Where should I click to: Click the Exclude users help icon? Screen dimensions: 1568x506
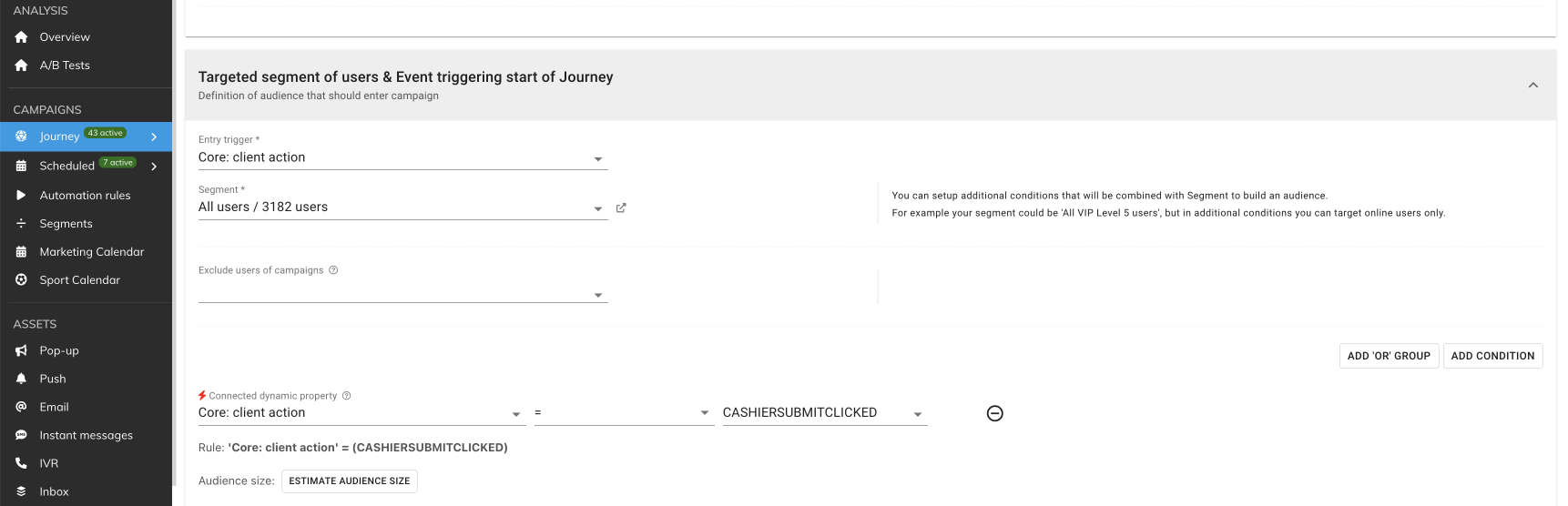click(333, 270)
